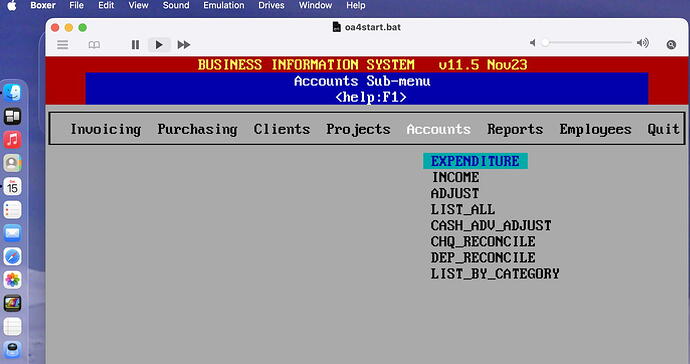Click the <help:F1> text in header
The image size is (690, 364).
pyautogui.click(x=371, y=97)
